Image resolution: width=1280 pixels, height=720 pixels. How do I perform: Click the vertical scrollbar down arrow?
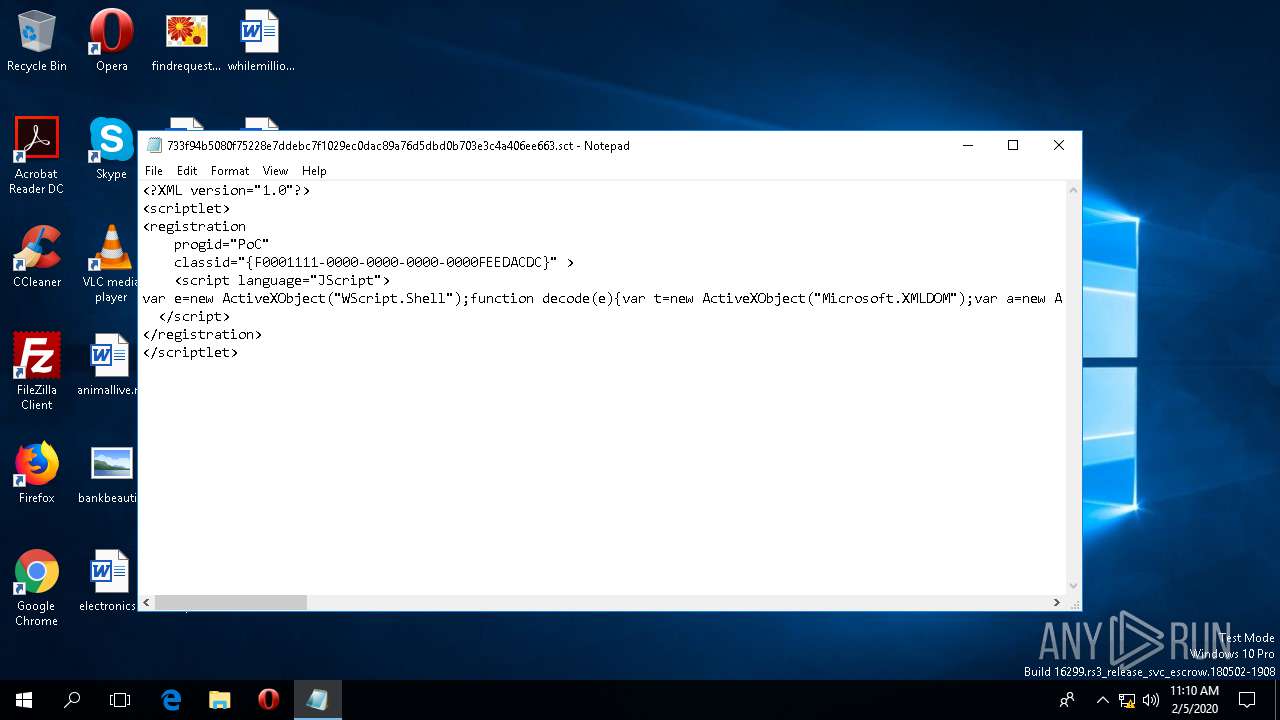coord(1074,586)
